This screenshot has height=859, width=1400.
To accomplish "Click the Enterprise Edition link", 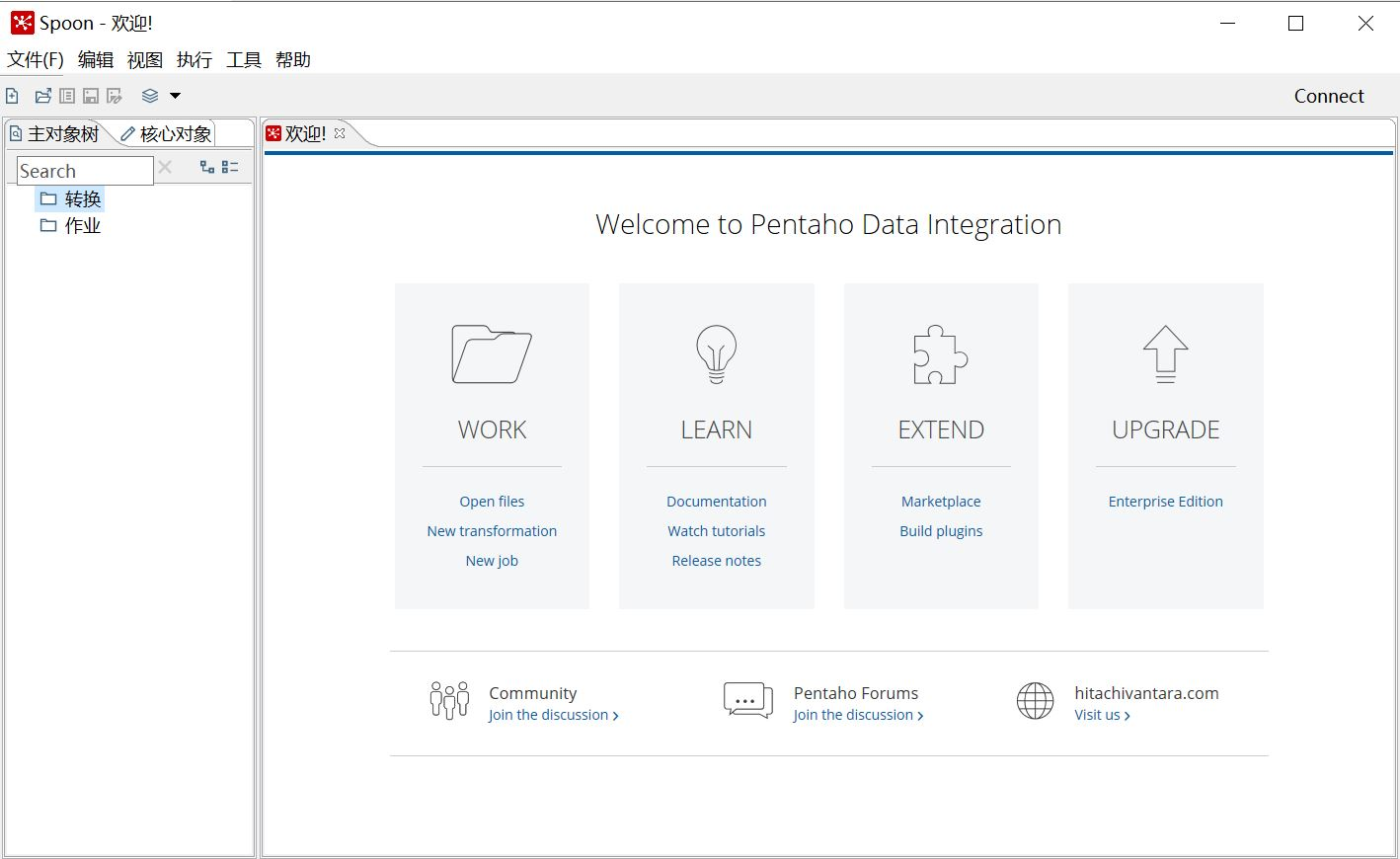I will click(1166, 502).
